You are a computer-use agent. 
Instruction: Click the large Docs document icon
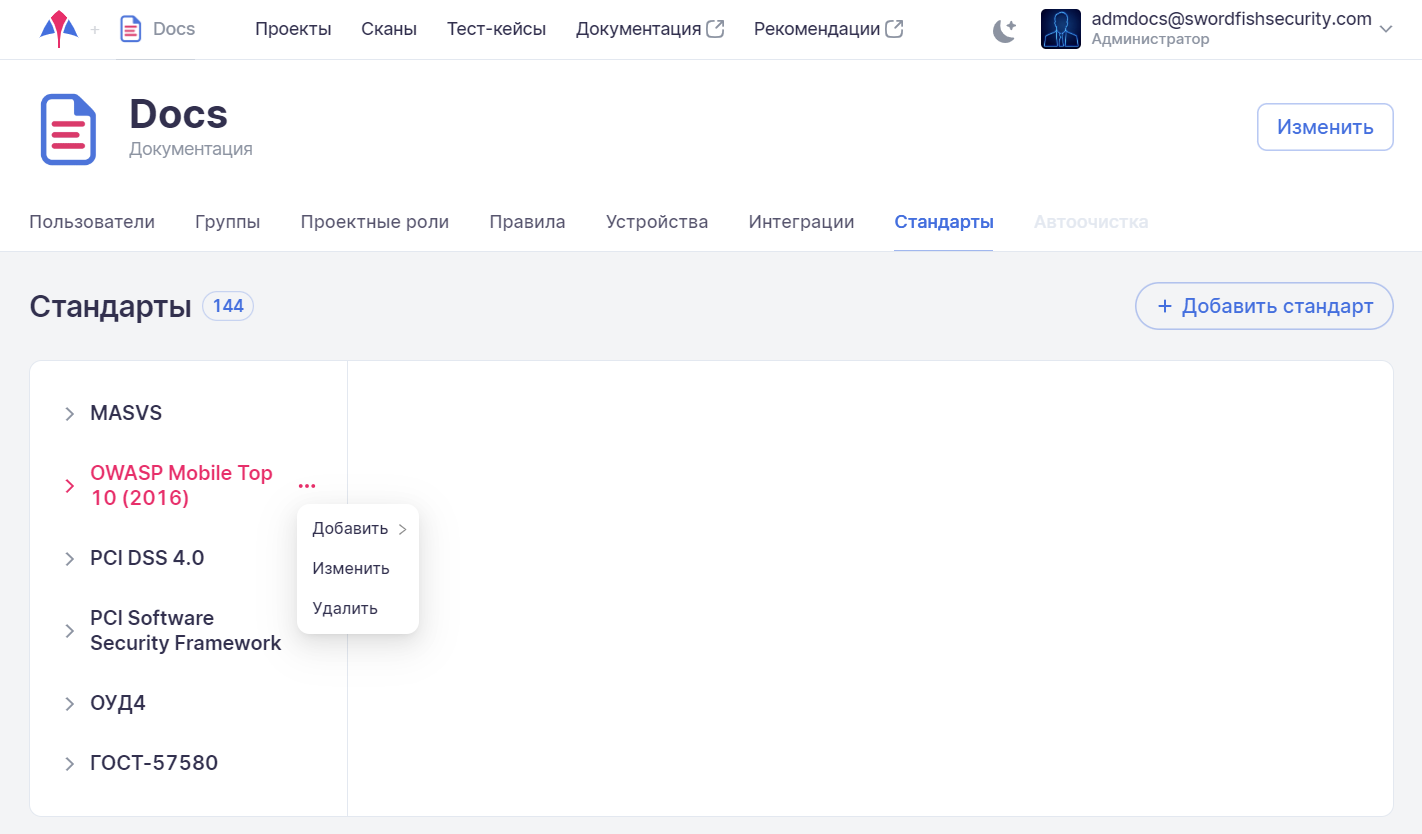tap(68, 129)
